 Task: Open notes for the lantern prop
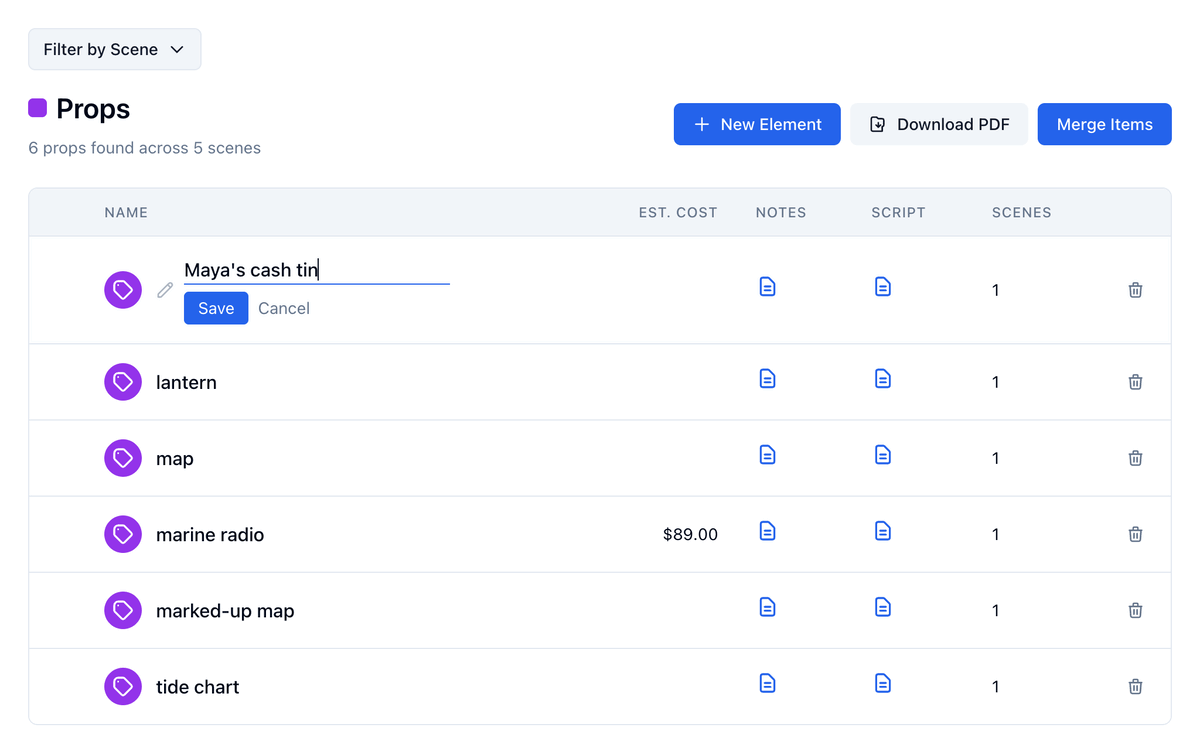point(767,379)
